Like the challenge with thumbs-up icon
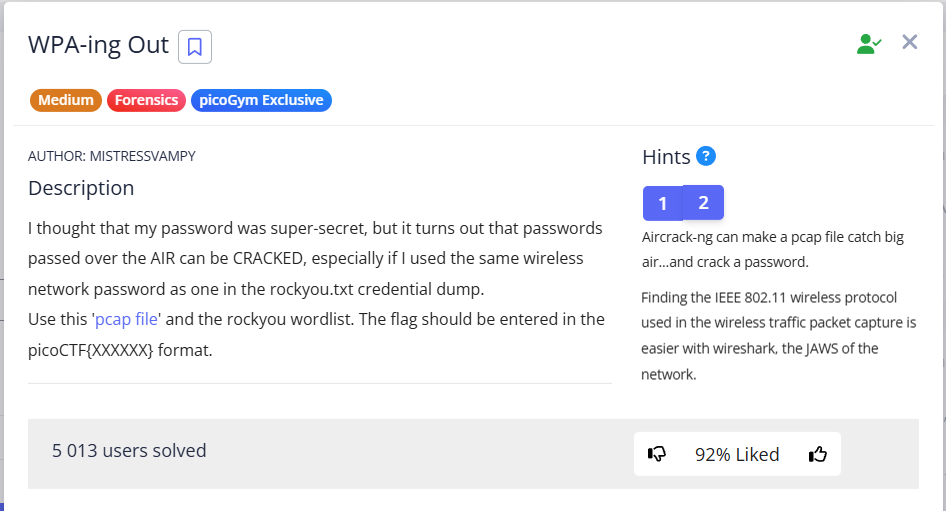The image size is (946, 511). point(818,454)
